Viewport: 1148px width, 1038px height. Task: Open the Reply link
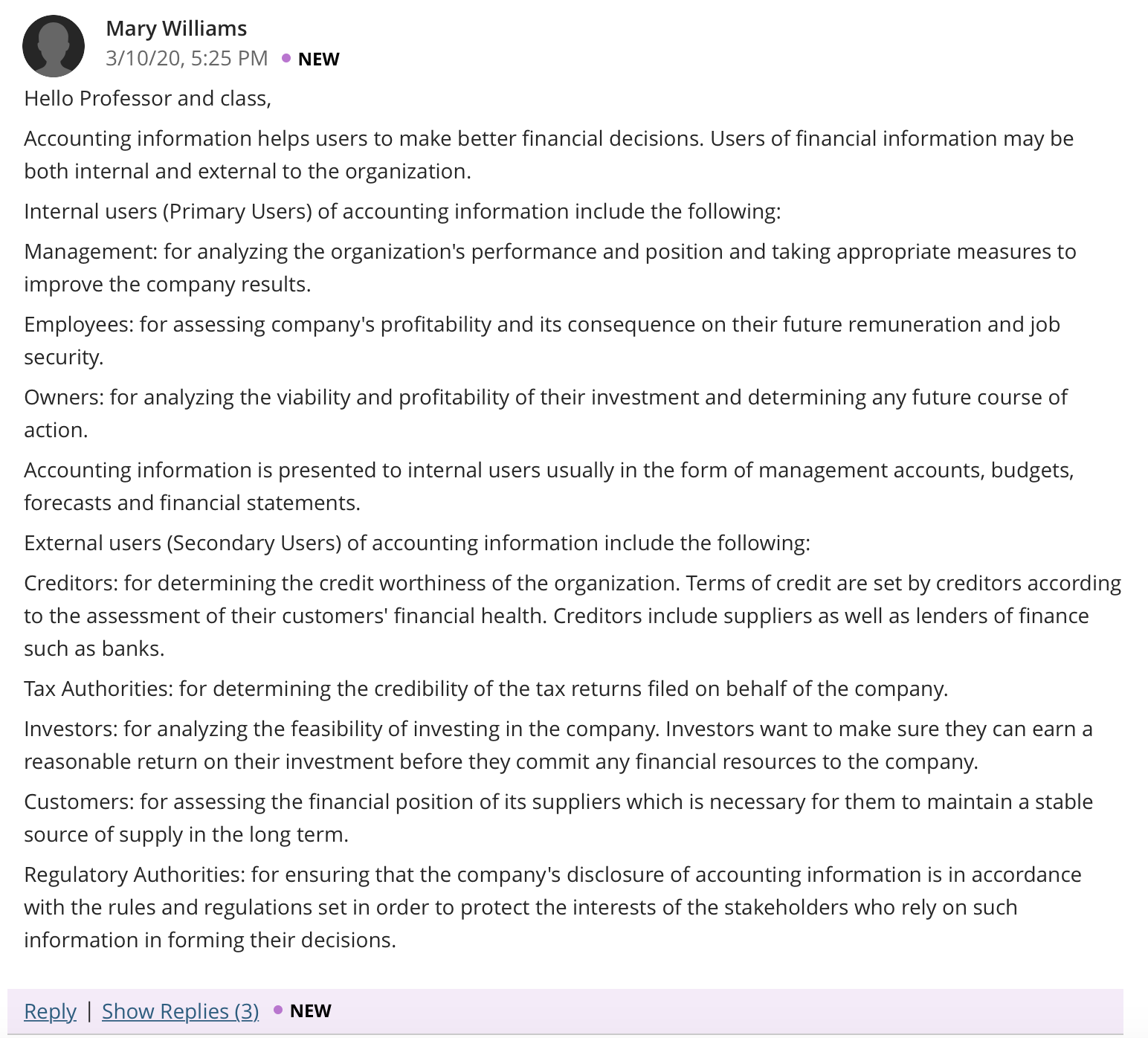50,1011
